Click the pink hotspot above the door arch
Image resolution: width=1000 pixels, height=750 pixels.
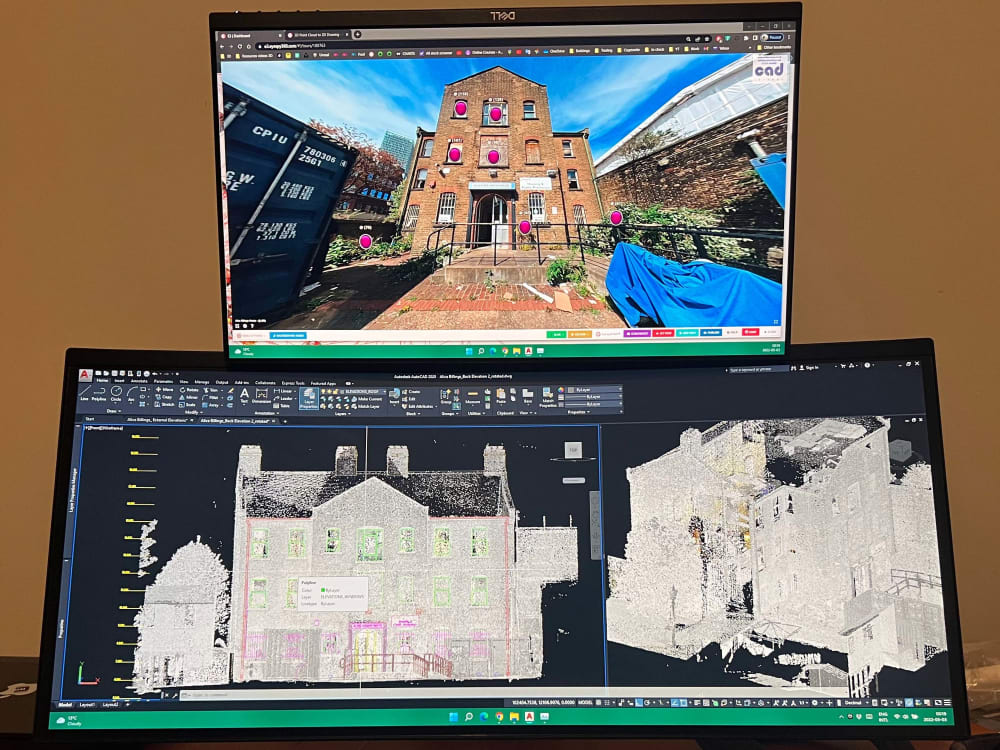493,156
